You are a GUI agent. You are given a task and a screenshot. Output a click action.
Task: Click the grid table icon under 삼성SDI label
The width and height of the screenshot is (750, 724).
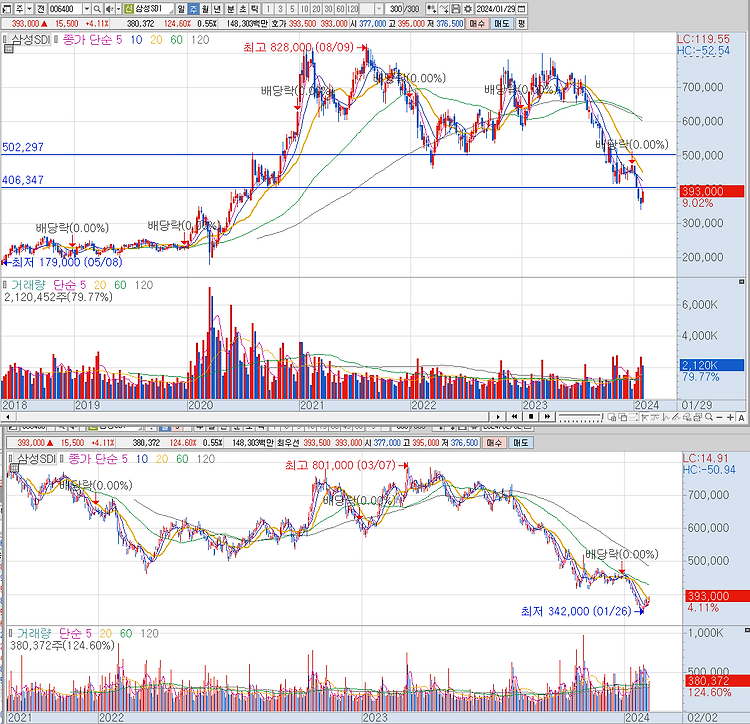click(x=8, y=48)
